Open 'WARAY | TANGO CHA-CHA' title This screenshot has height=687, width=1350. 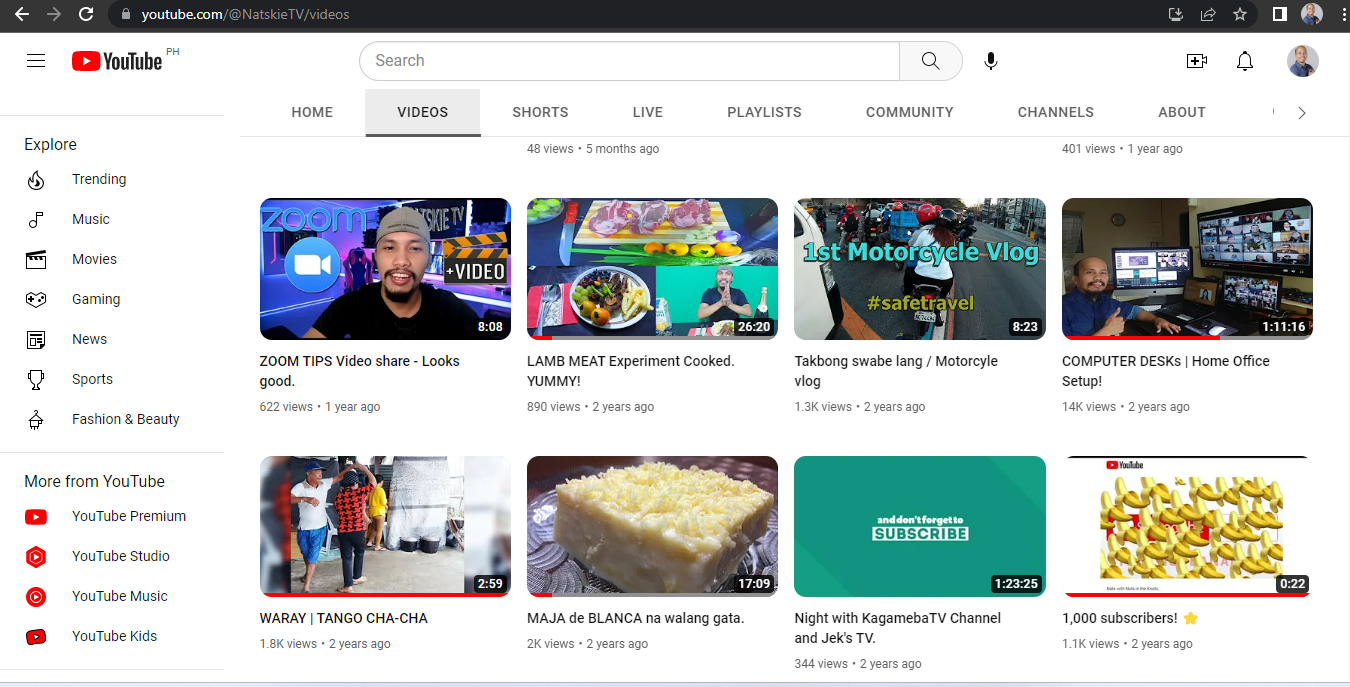pos(343,619)
